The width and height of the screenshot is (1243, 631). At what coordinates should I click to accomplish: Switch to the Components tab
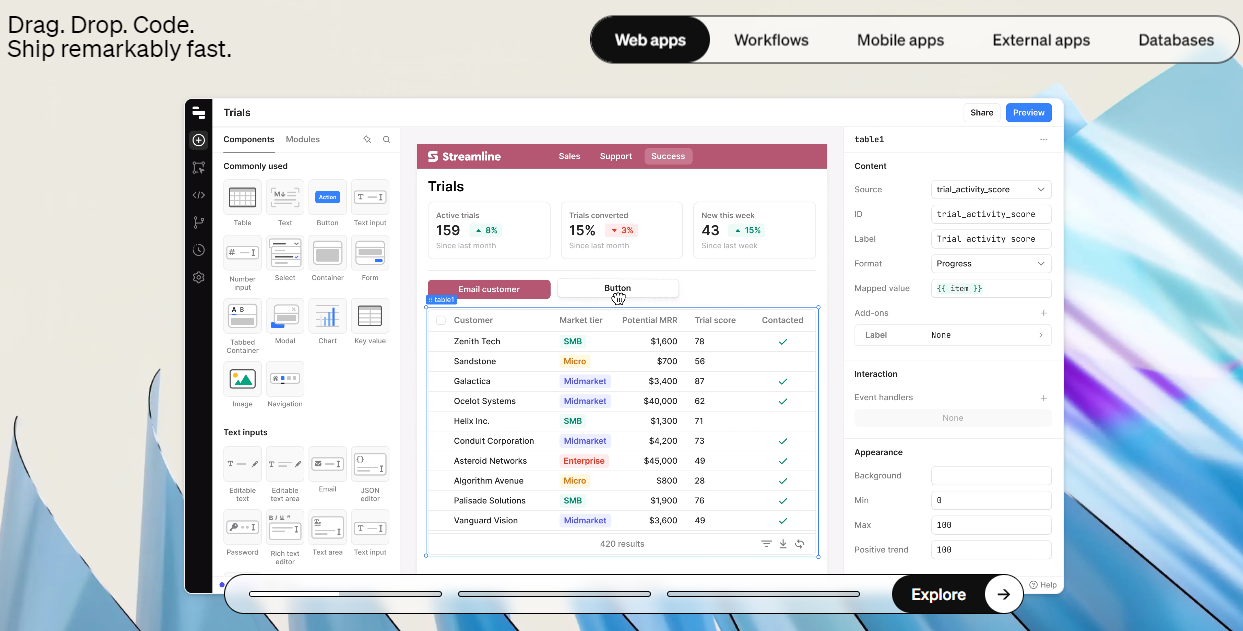click(248, 140)
